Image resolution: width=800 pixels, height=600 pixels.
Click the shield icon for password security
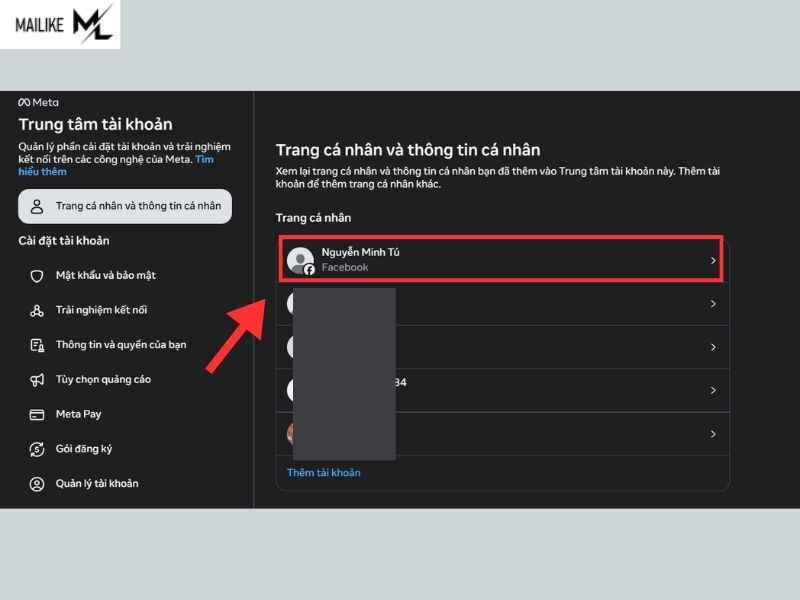(x=37, y=276)
